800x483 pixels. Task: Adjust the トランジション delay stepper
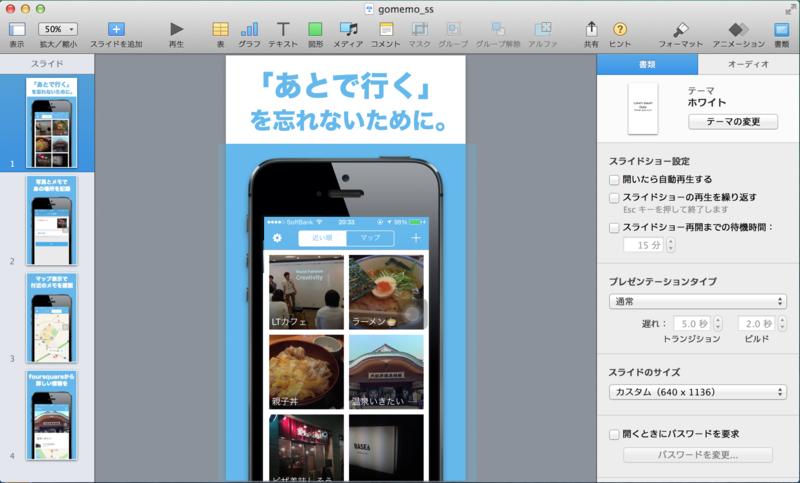(x=718, y=323)
